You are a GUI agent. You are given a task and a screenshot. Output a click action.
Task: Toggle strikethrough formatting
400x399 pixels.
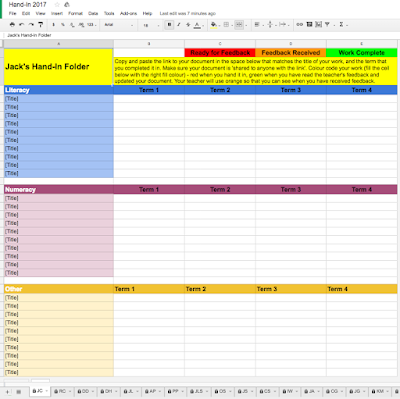coord(188,25)
